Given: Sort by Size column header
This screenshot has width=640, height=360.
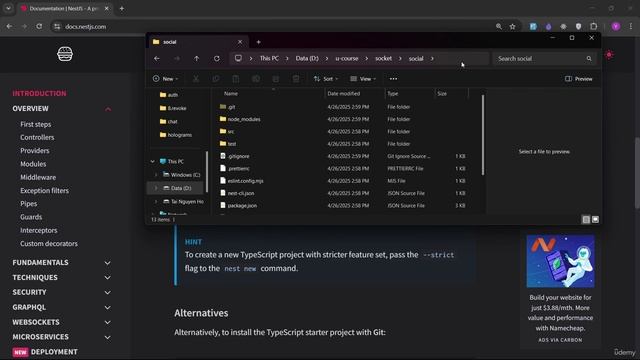Looking at the screenshot, I should [x=442, y=93].
